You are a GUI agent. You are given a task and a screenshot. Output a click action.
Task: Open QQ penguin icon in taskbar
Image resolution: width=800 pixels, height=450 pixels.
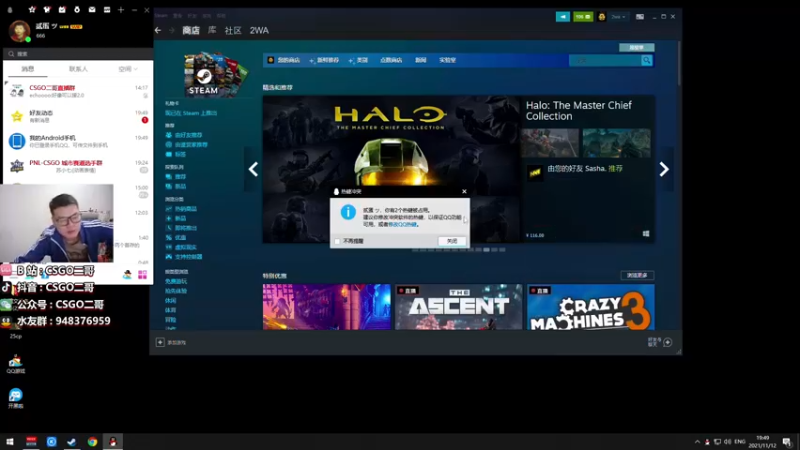[113, 442]
